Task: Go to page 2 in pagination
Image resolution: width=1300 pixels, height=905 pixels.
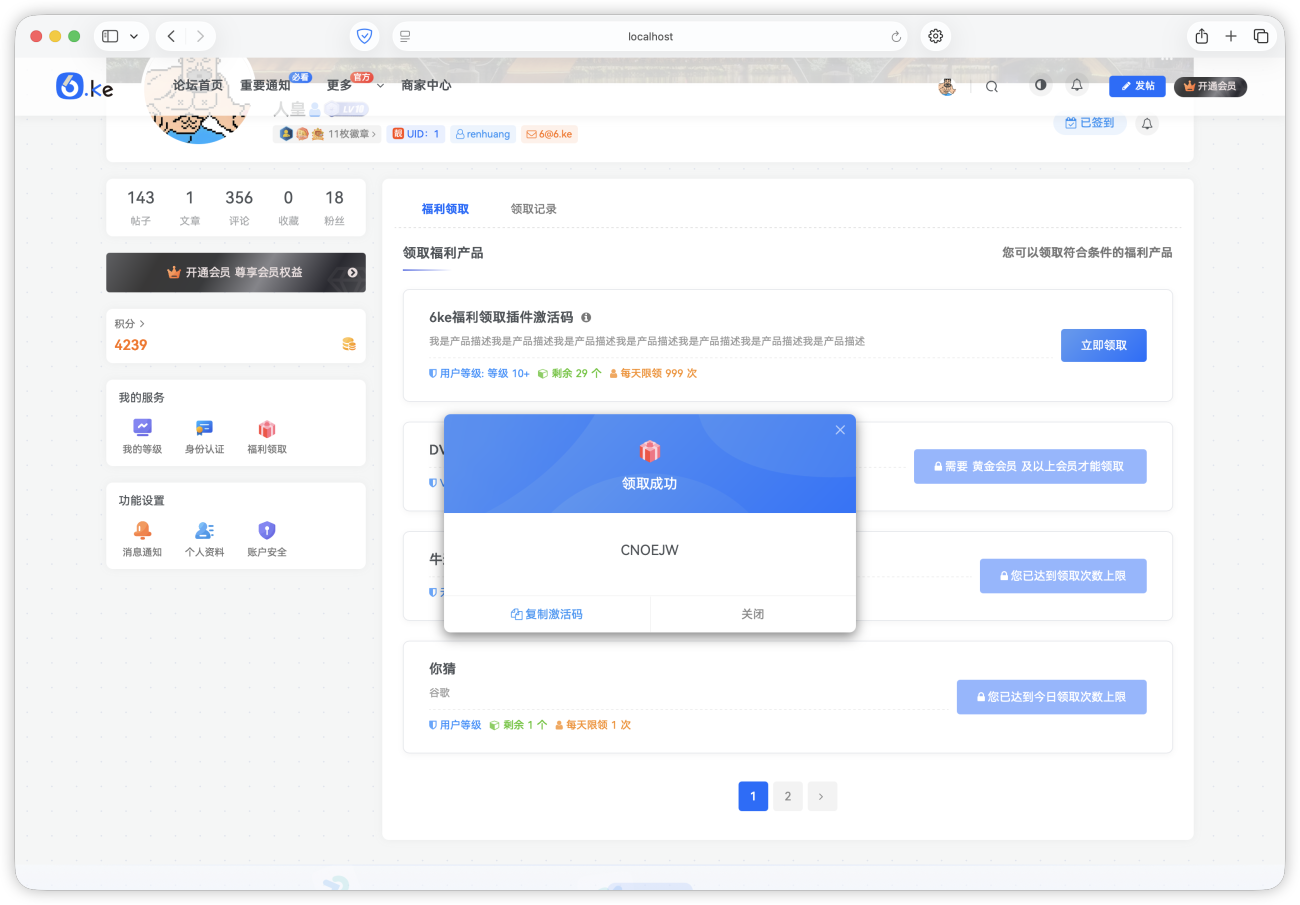Action: pos(787,796)
